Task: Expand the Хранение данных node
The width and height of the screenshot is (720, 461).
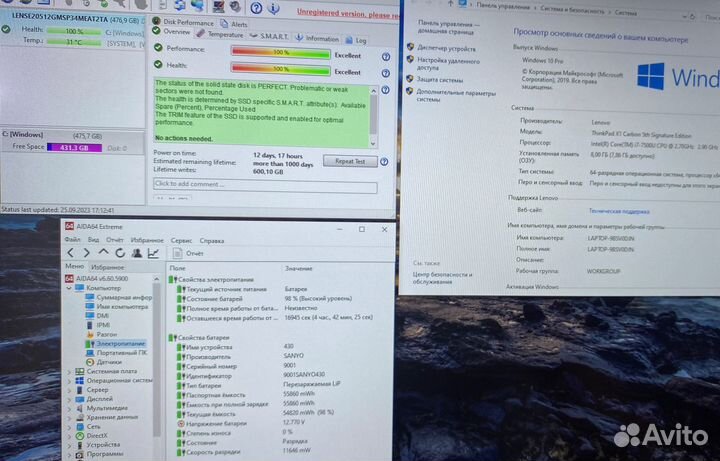Action: pos(69,417)
